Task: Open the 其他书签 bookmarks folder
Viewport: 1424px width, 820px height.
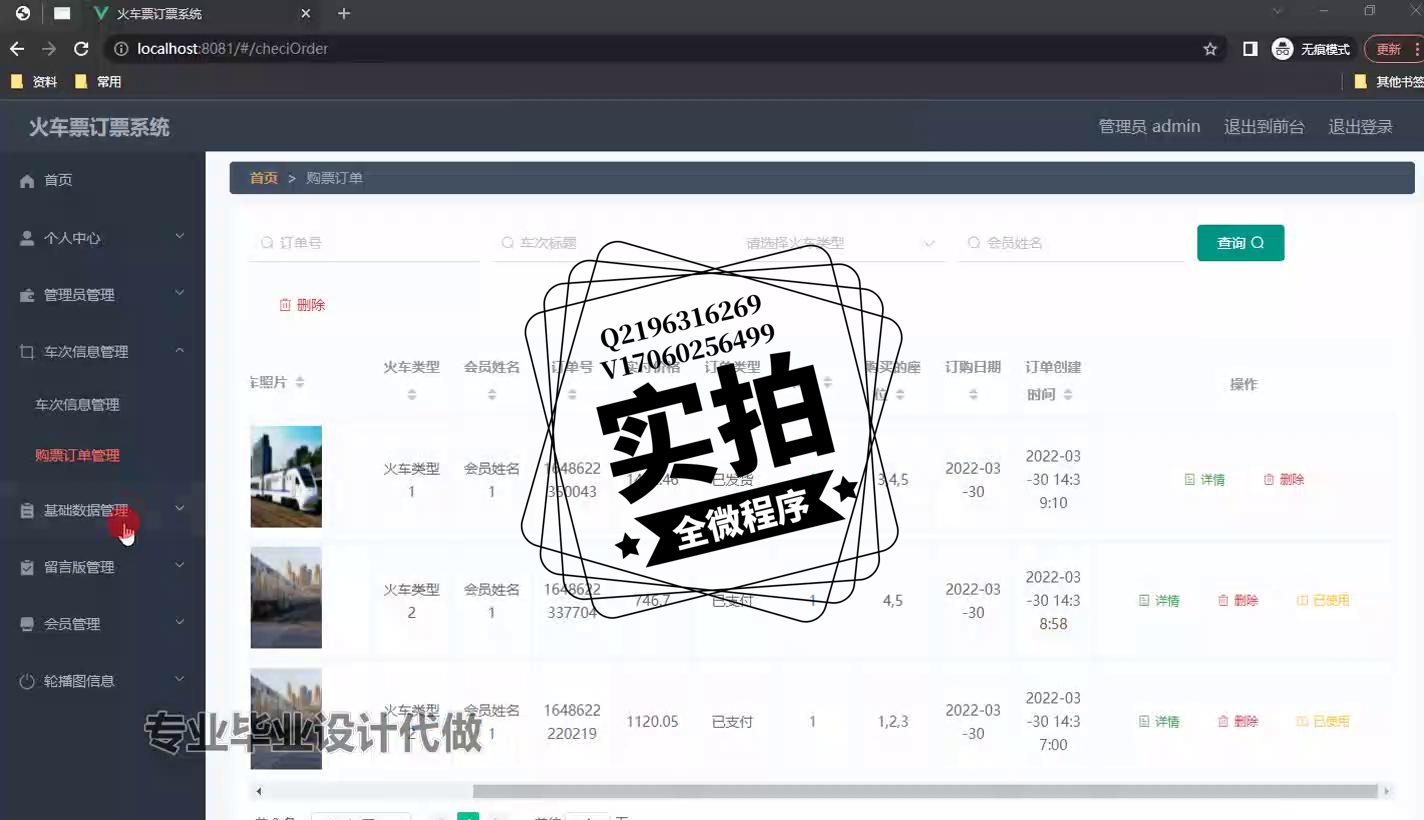Action: (1389, 82)
